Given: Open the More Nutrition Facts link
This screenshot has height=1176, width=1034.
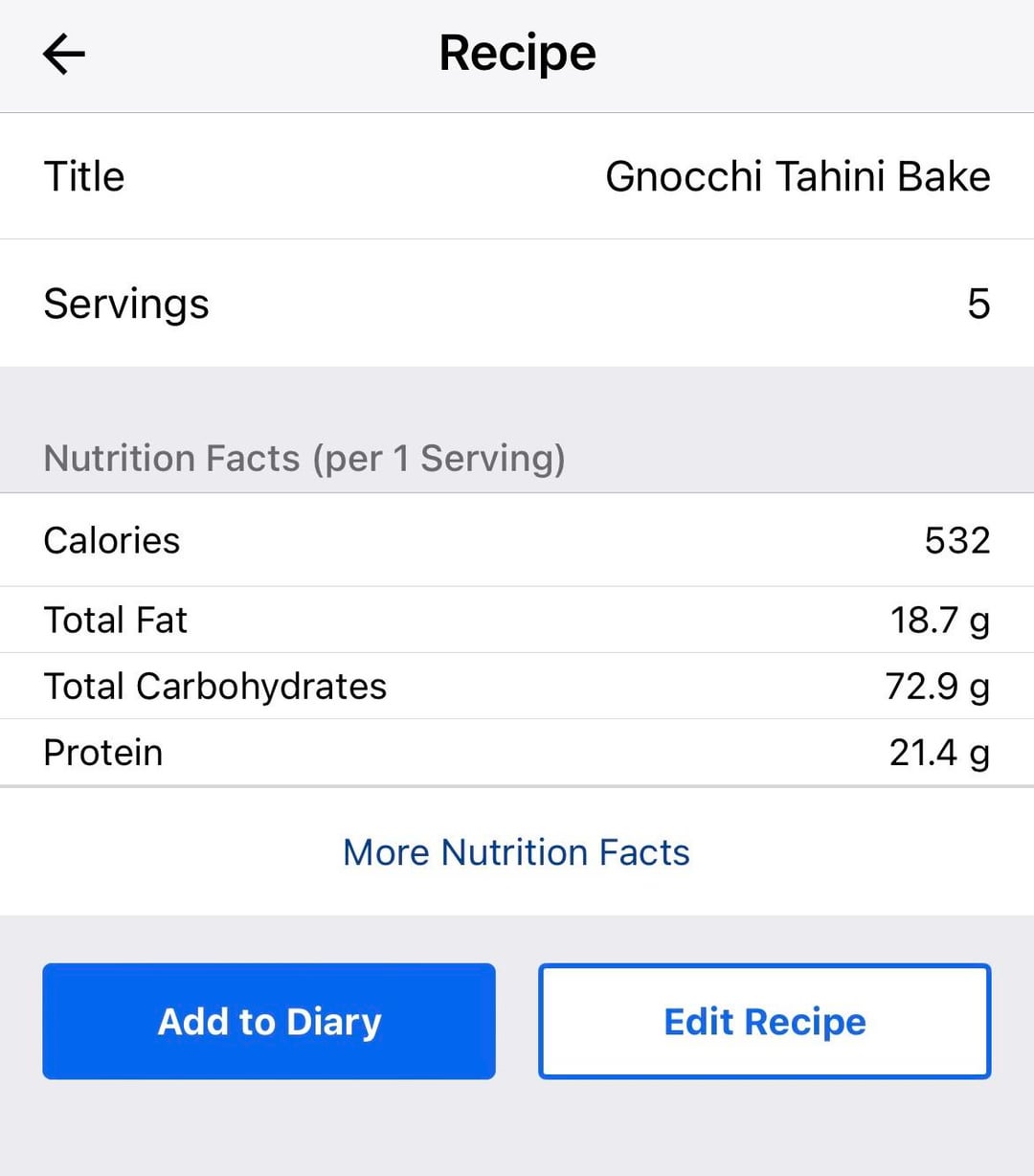Looking at the screenshot, I should point(517,852).
